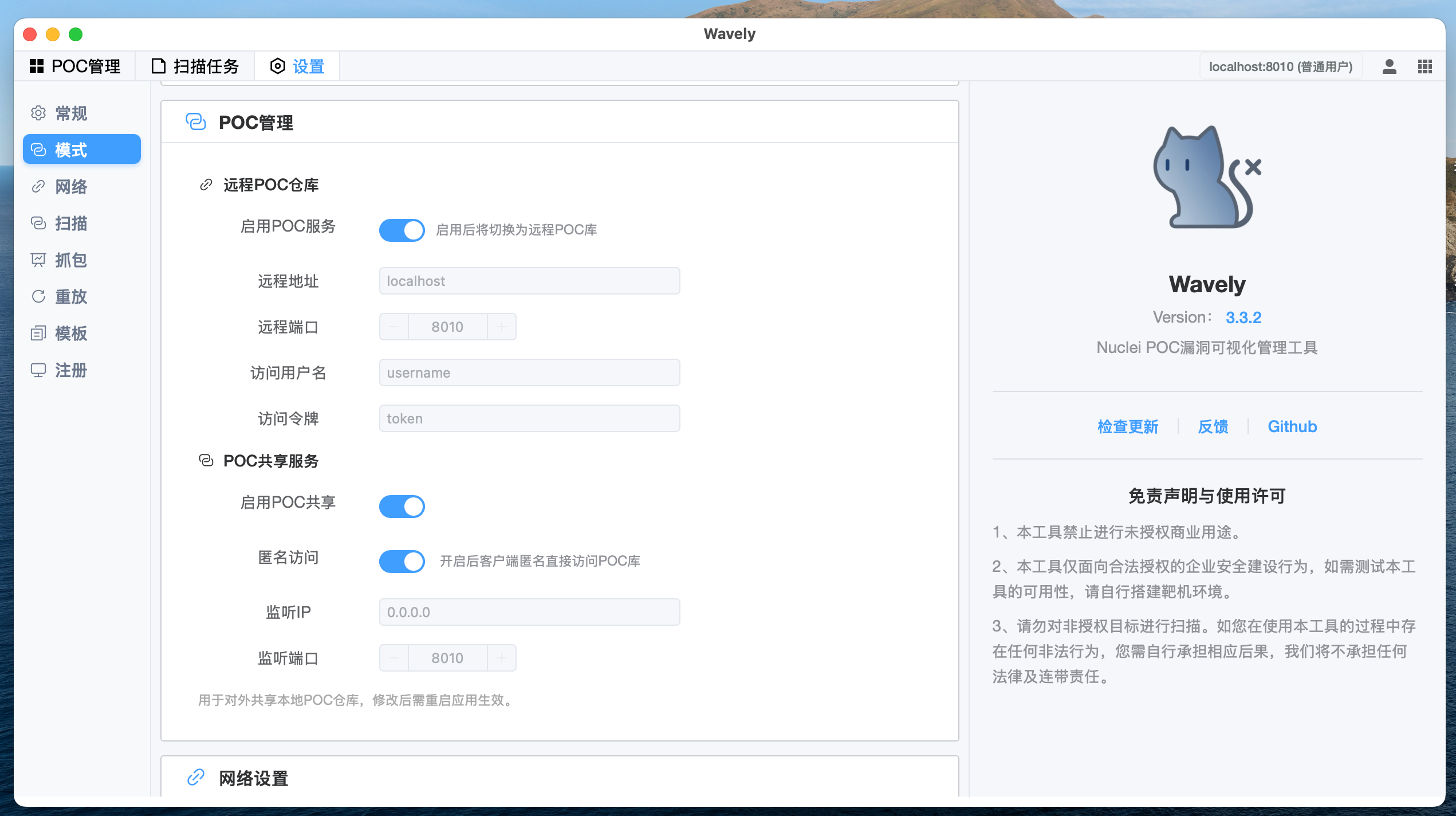Image resolution: width=1456 pixels, height=816 pixels.
Task: Open 模板 settings in the sidebar
Action: (x=82, y=333)
